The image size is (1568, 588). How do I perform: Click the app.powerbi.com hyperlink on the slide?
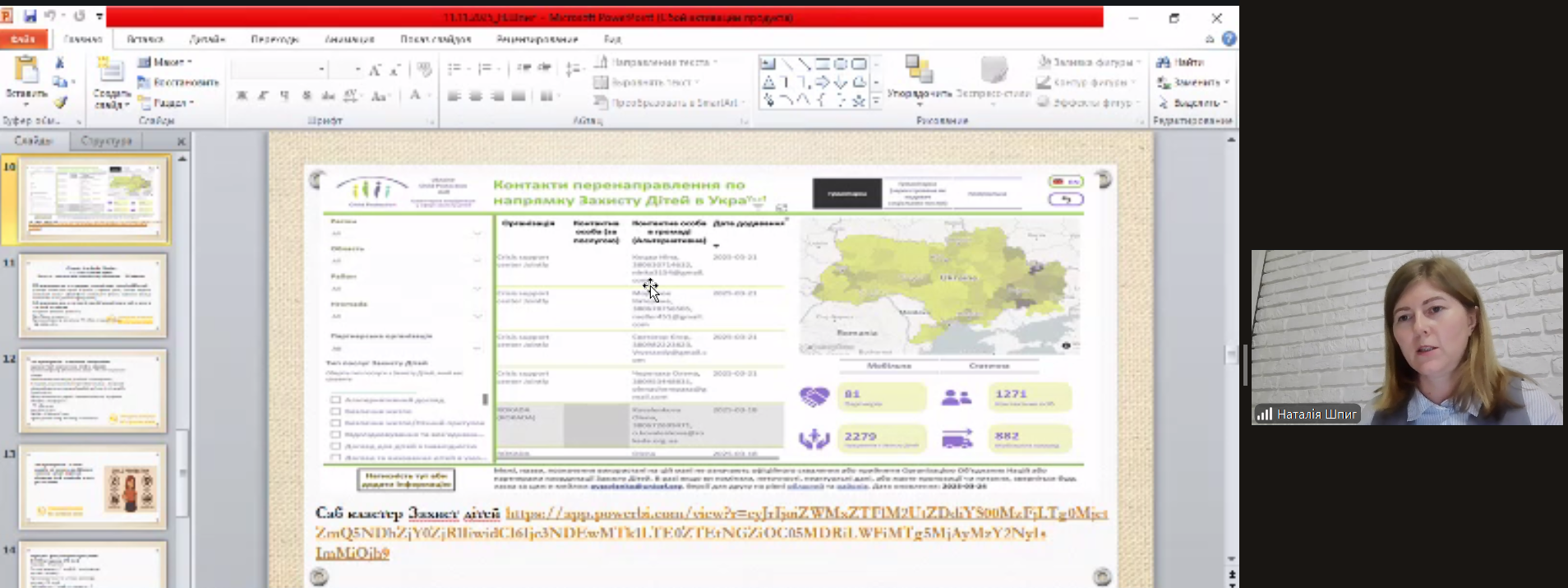(805, 513)
